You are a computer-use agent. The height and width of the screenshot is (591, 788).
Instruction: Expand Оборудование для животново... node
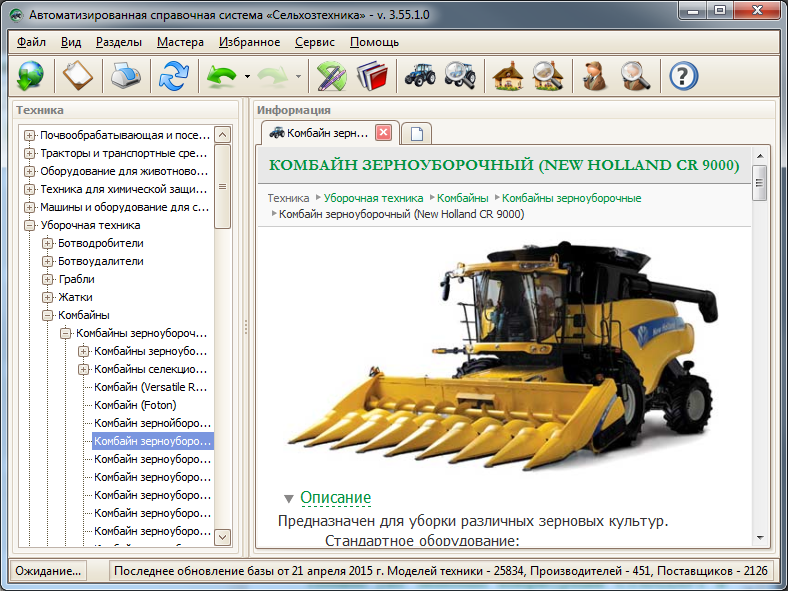click(30, 171)
